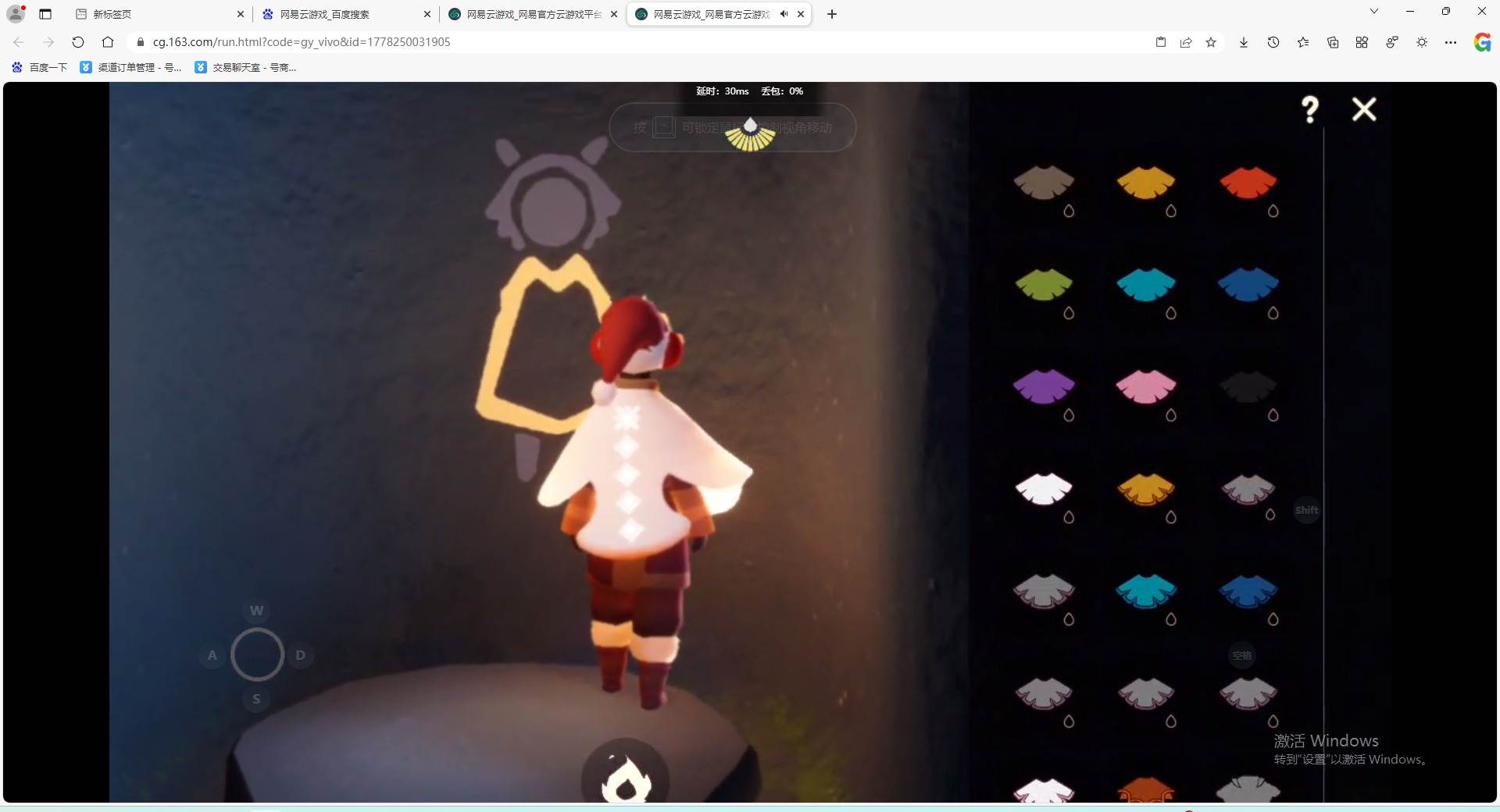Click the clipboard icon in address bar
Image resolution: width=1500 pixels, height=812 pixels.
[1161, 42]
